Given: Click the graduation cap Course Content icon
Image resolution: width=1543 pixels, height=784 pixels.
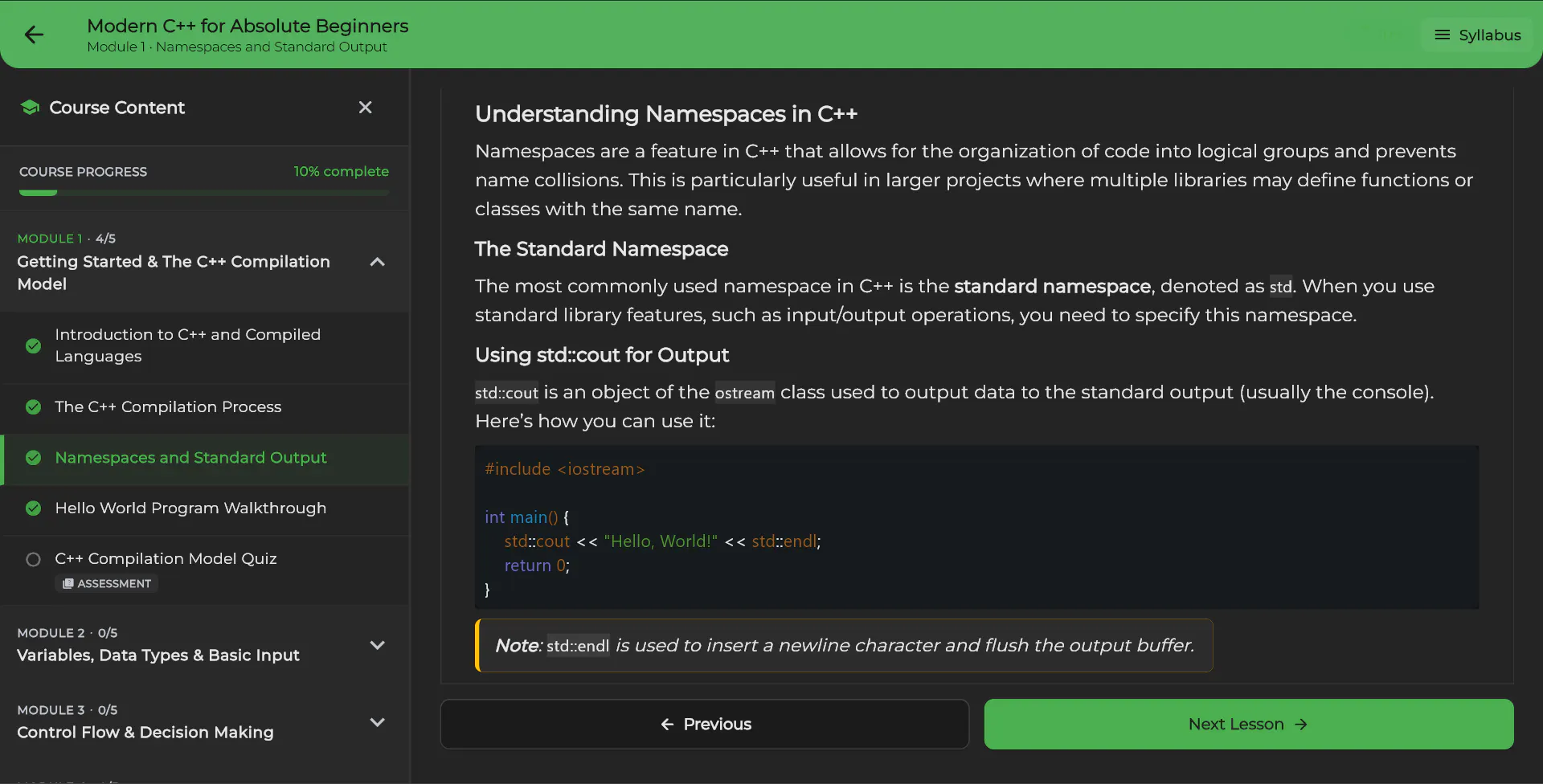Looking at the screenshot, I should (30, 108).
